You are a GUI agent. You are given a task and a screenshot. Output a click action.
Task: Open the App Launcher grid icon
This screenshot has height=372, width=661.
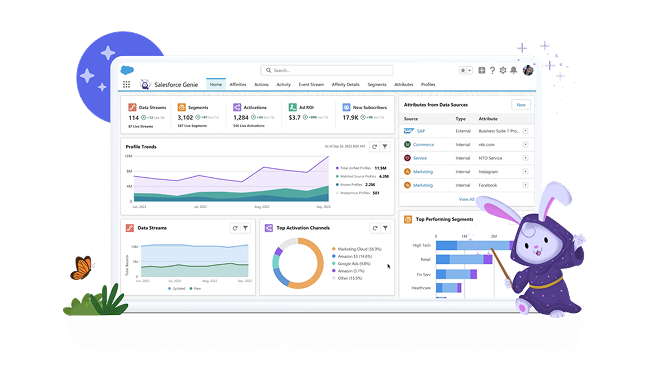coord(126,84)
